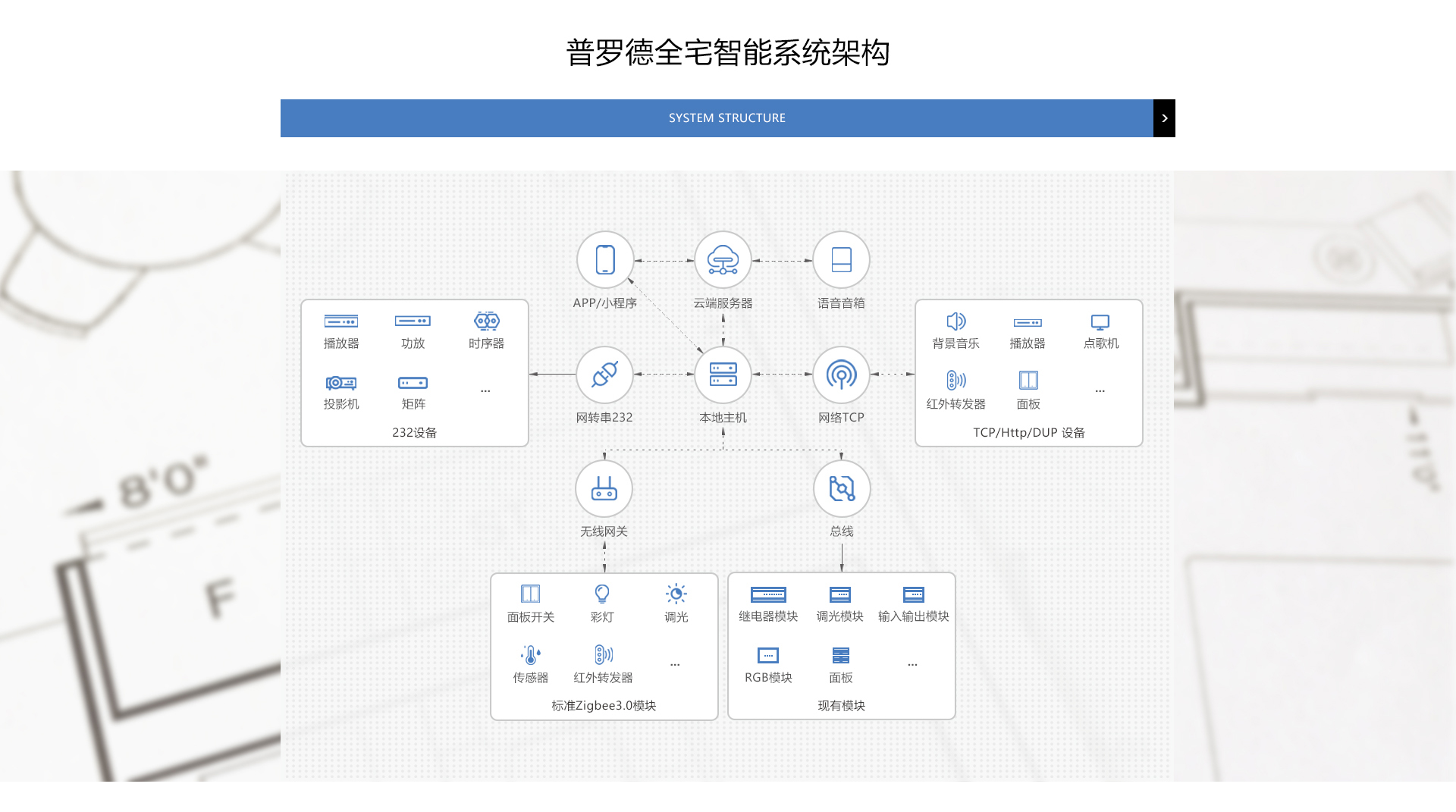
Task: Select the 点歌机 monitor icon
Action: (x=1100, y=322)
